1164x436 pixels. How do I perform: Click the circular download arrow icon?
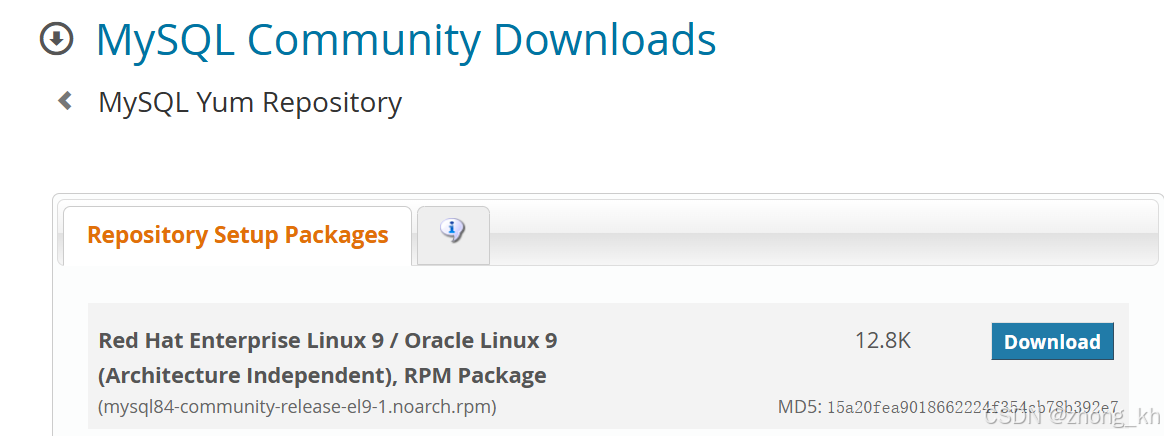point(56,39)
